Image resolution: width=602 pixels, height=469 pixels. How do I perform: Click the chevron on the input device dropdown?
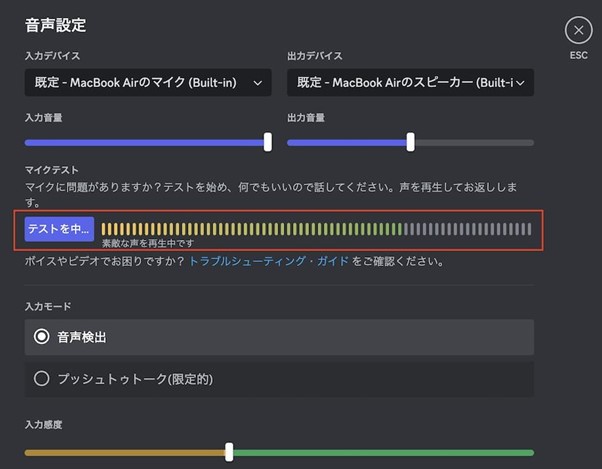click(258, 83)
